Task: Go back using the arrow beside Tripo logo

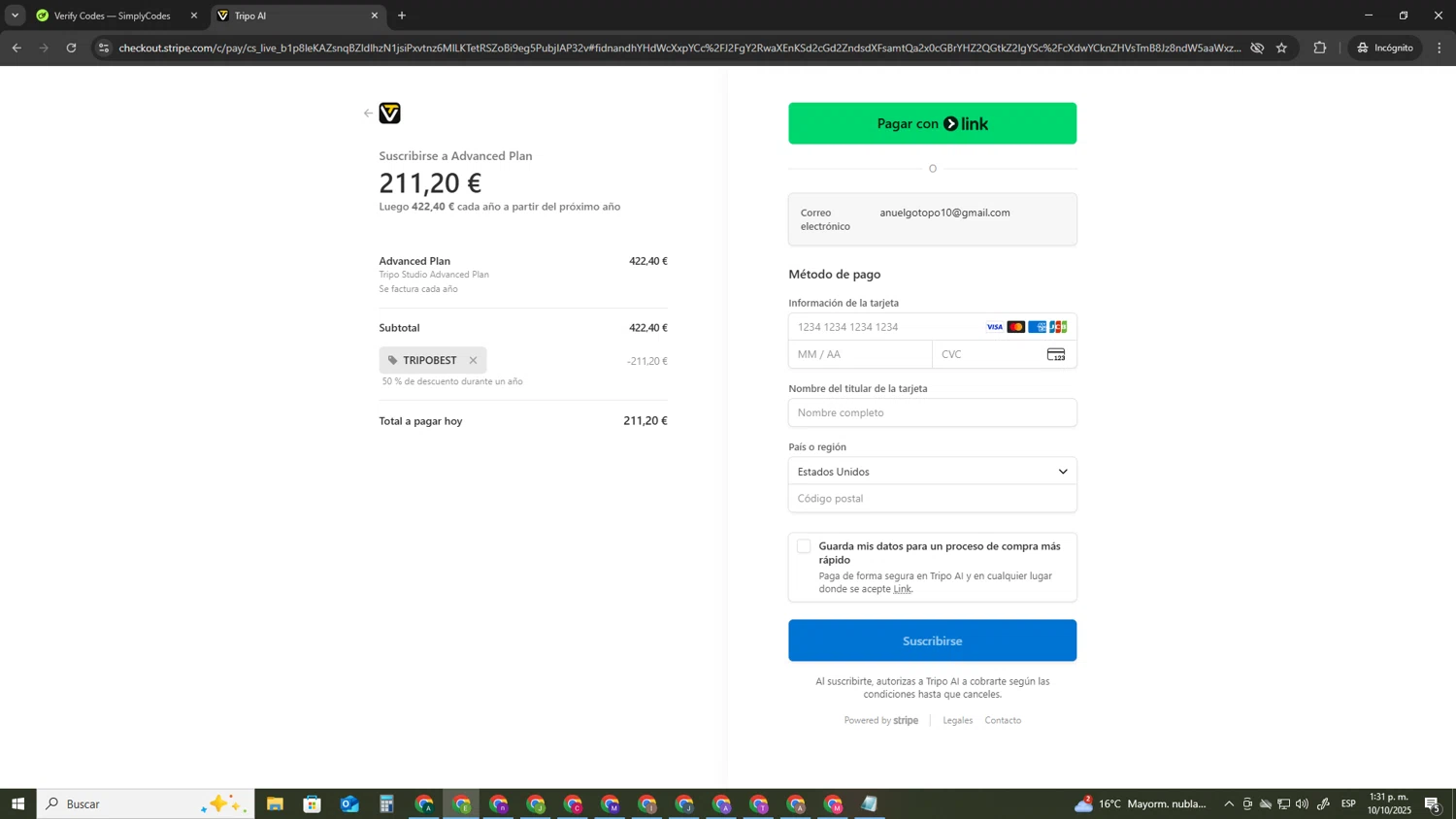Action: tap(368, 114)
